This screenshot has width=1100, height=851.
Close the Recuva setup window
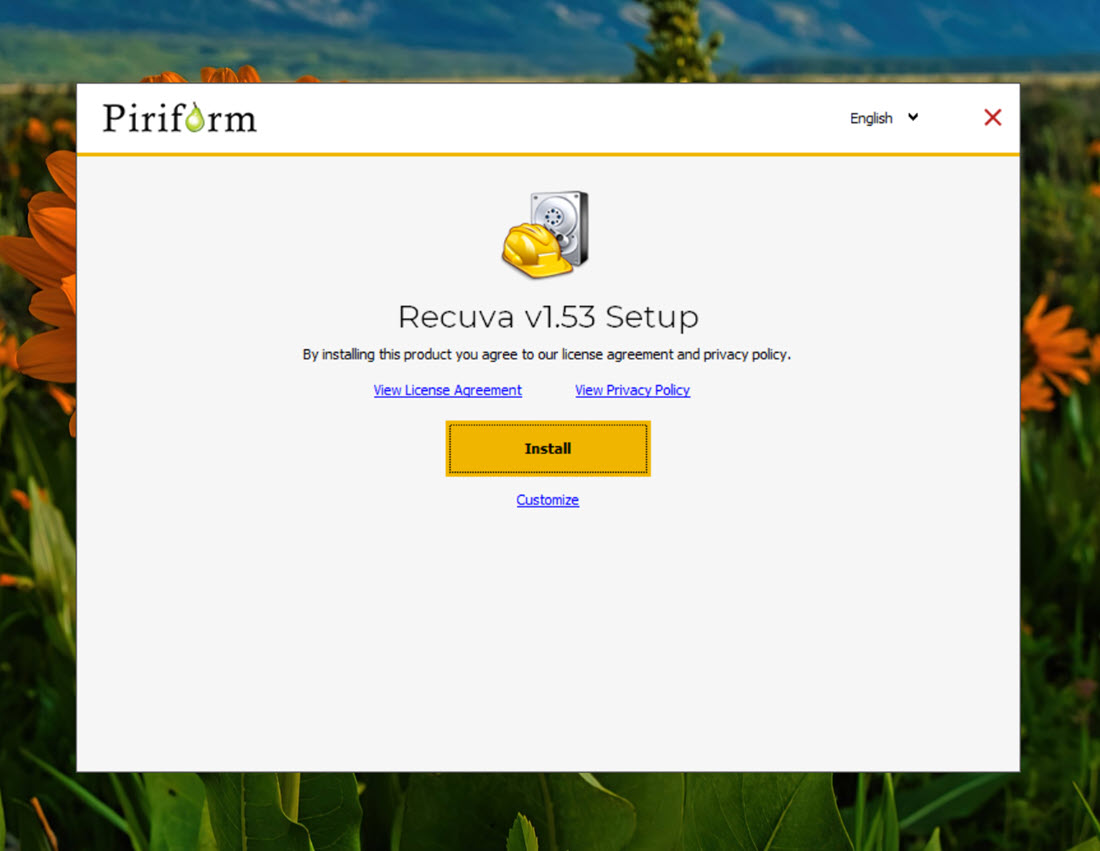(992, 117)
